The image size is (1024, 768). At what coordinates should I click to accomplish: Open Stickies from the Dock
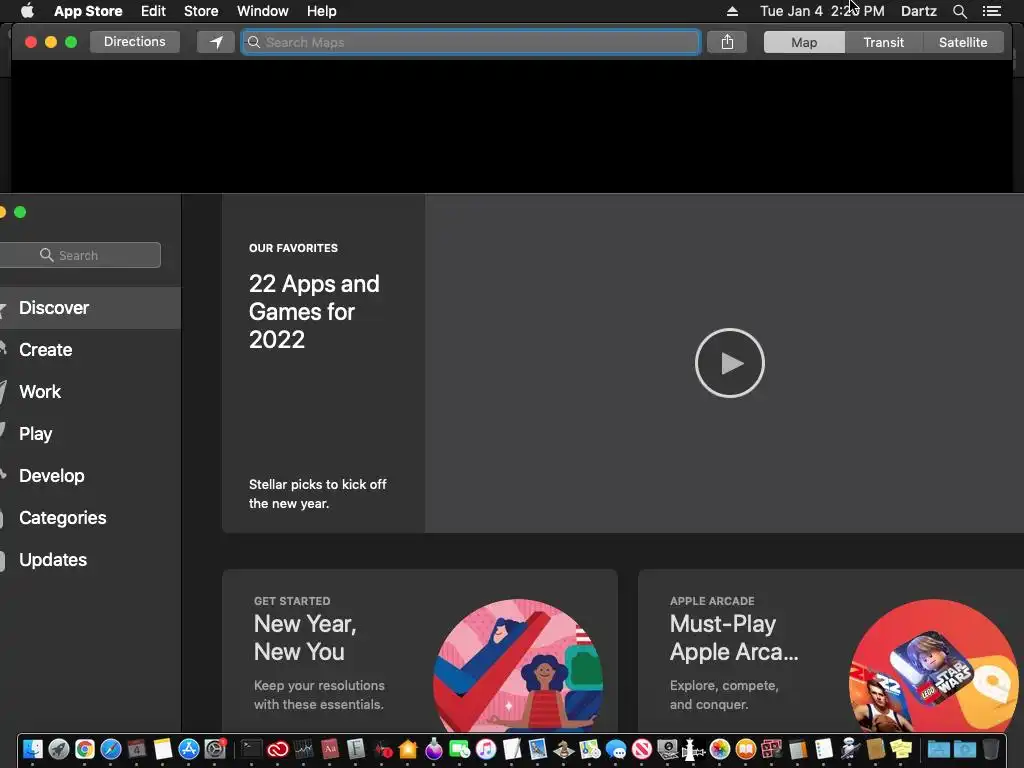(x=901, y=749)
